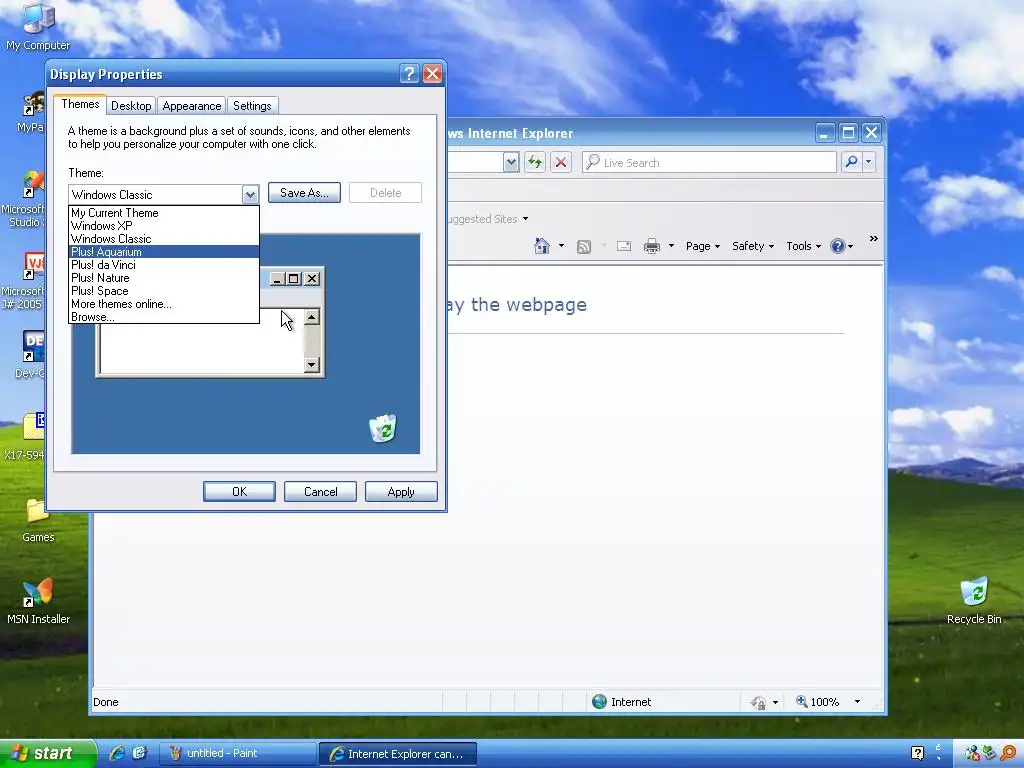
Task: Click the help tray icon in taskbar
Action: [x=917, y=754]
